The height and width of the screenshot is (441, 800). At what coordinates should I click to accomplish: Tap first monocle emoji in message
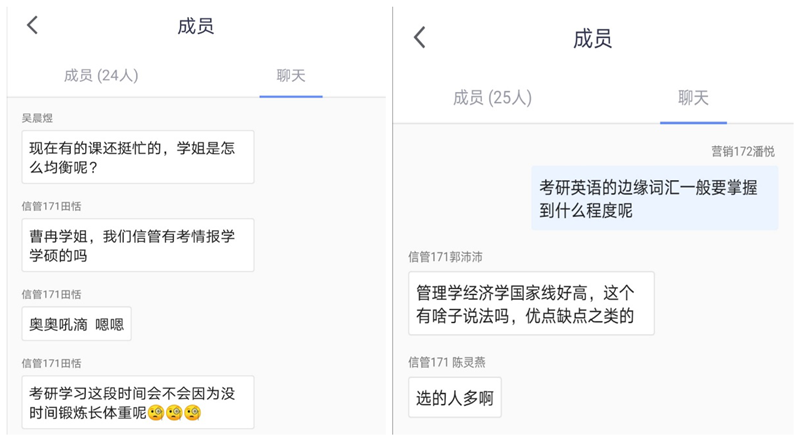(x=156, y=412)
